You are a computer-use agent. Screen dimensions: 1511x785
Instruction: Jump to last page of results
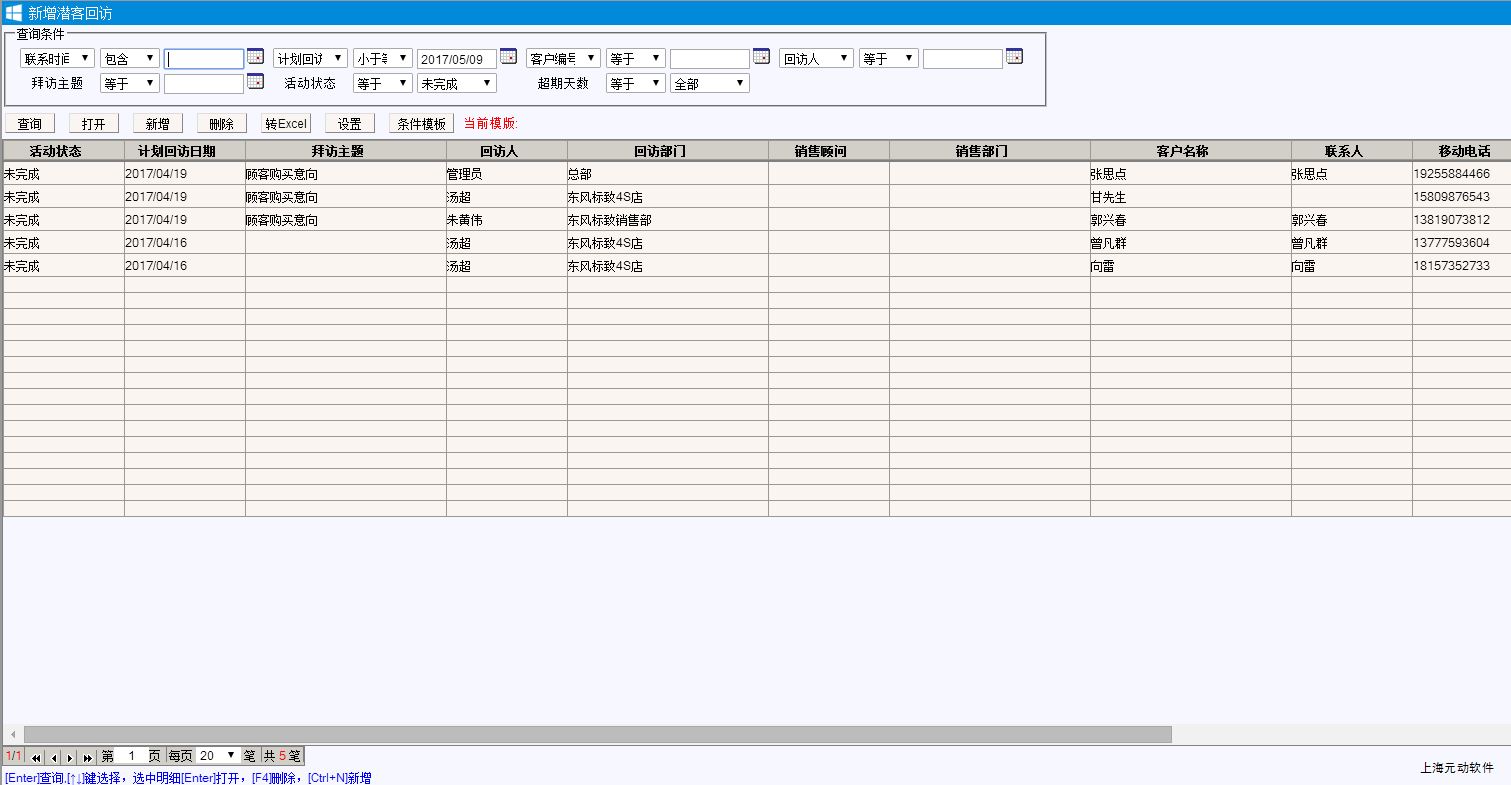[87, 758]
